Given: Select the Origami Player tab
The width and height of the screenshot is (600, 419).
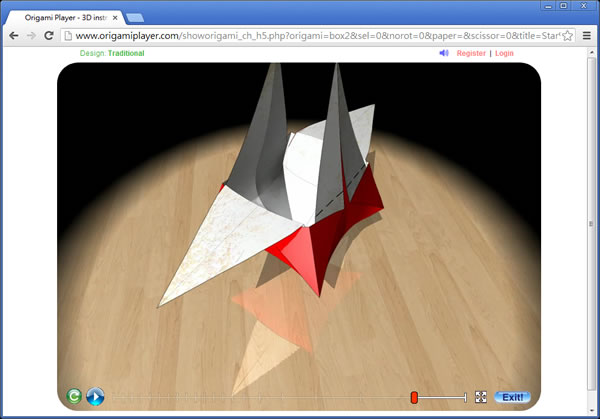Looking at the screenshot, I should 66,18.
